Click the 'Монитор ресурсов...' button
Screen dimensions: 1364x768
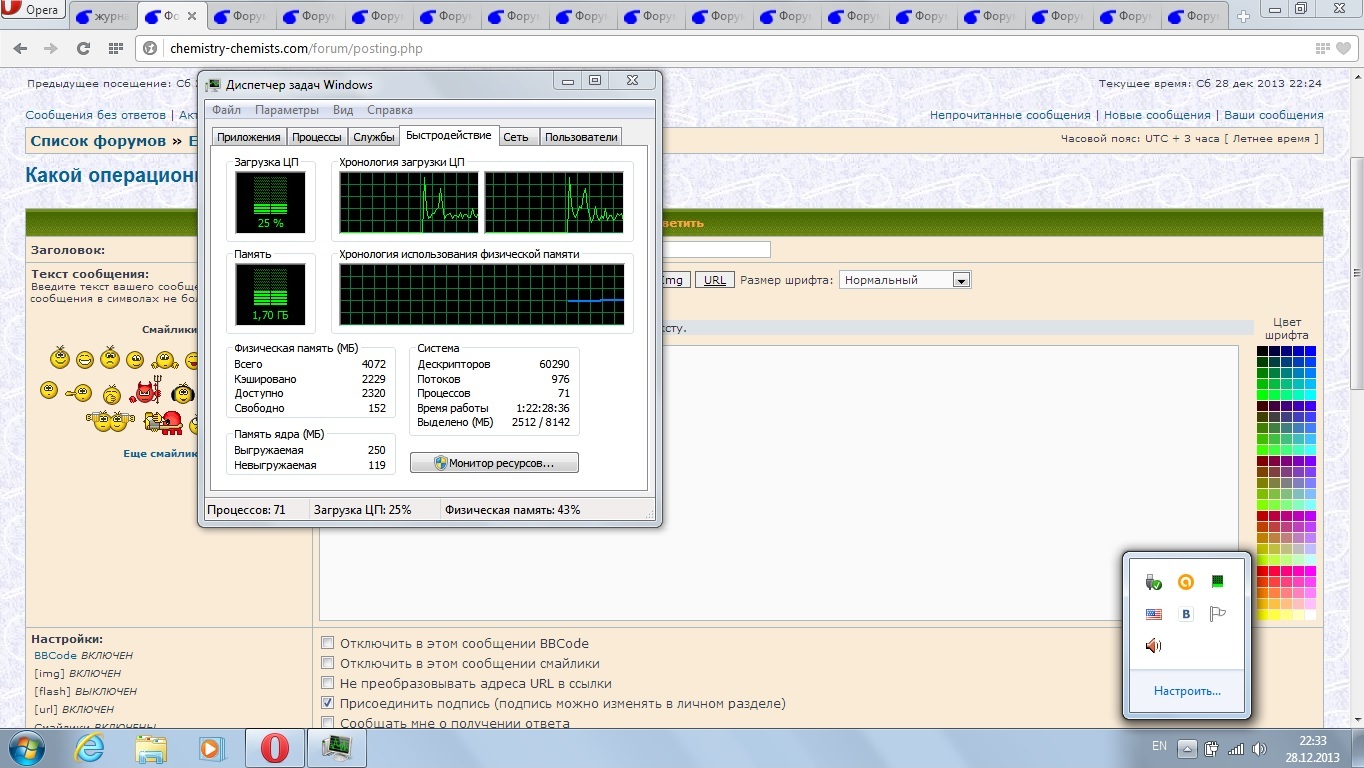click(x=494, y=463)
